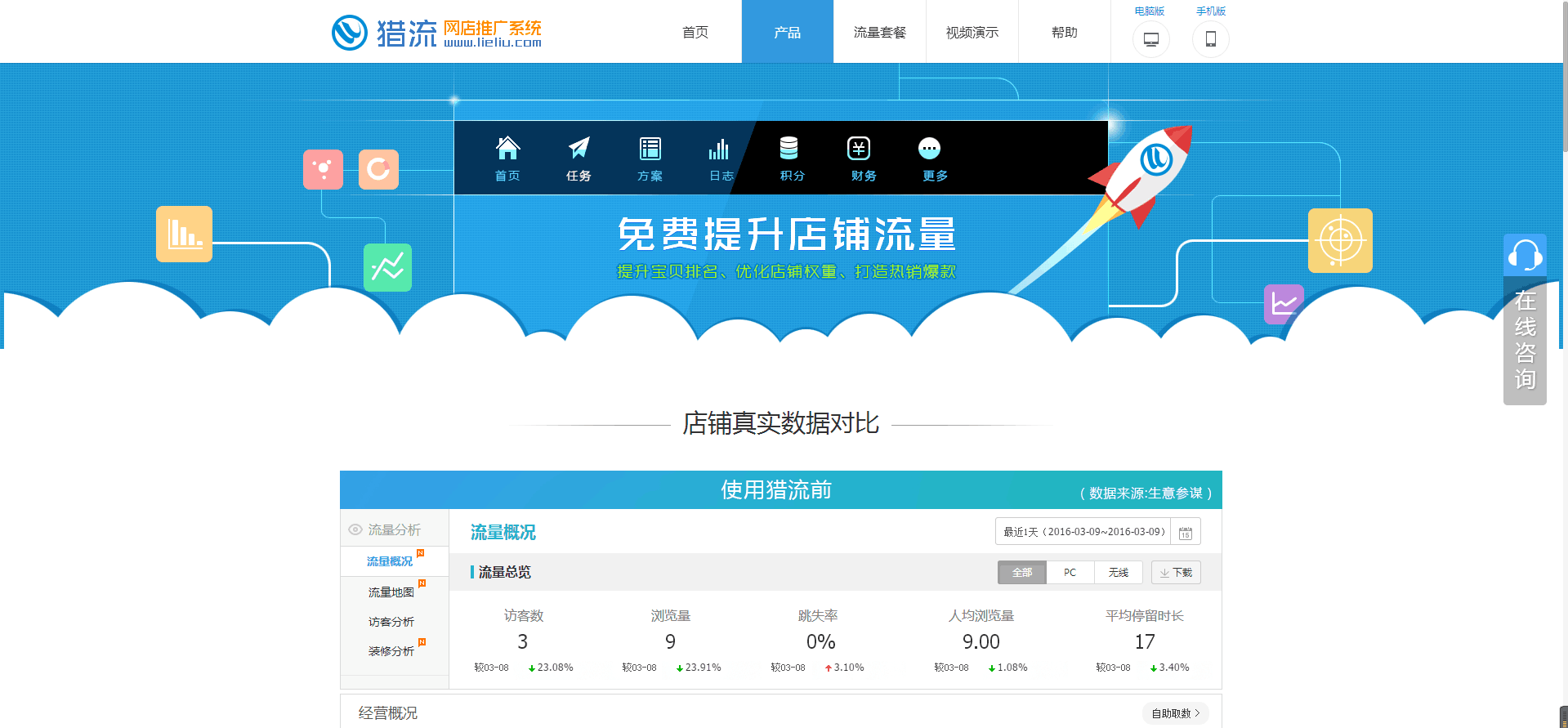Click the rocket illustration
Screen dimensions: 1568x728
click(1140, 176)
